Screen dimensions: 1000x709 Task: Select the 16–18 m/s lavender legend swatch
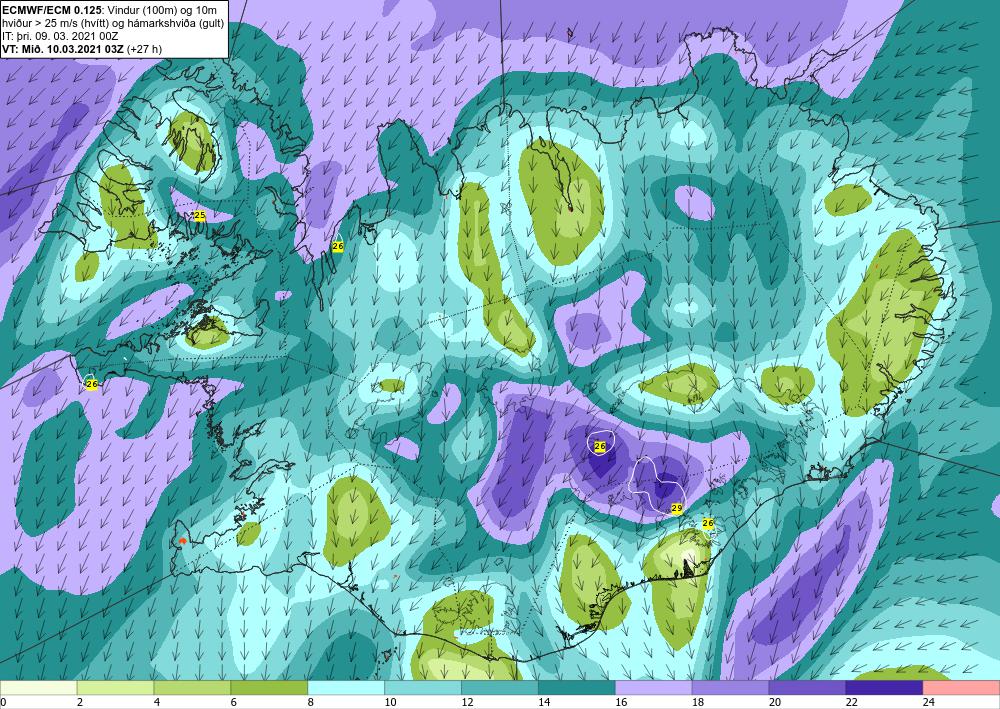[x=653, y=688]
